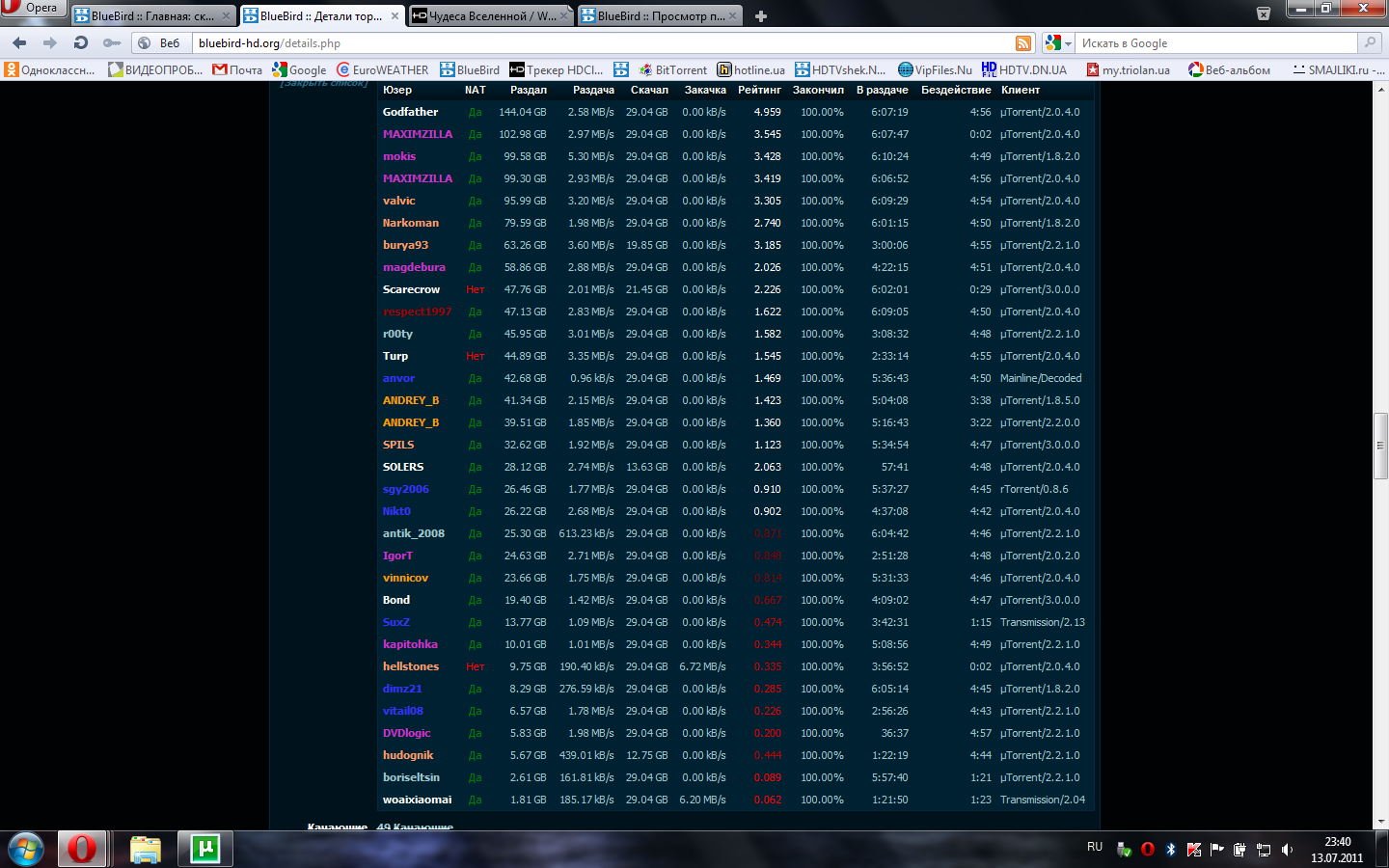Image resolution: width=1389 pixels, height=868 pixels.
Task: Click the Kaspersky tray icon
Action: (1194, 850)
